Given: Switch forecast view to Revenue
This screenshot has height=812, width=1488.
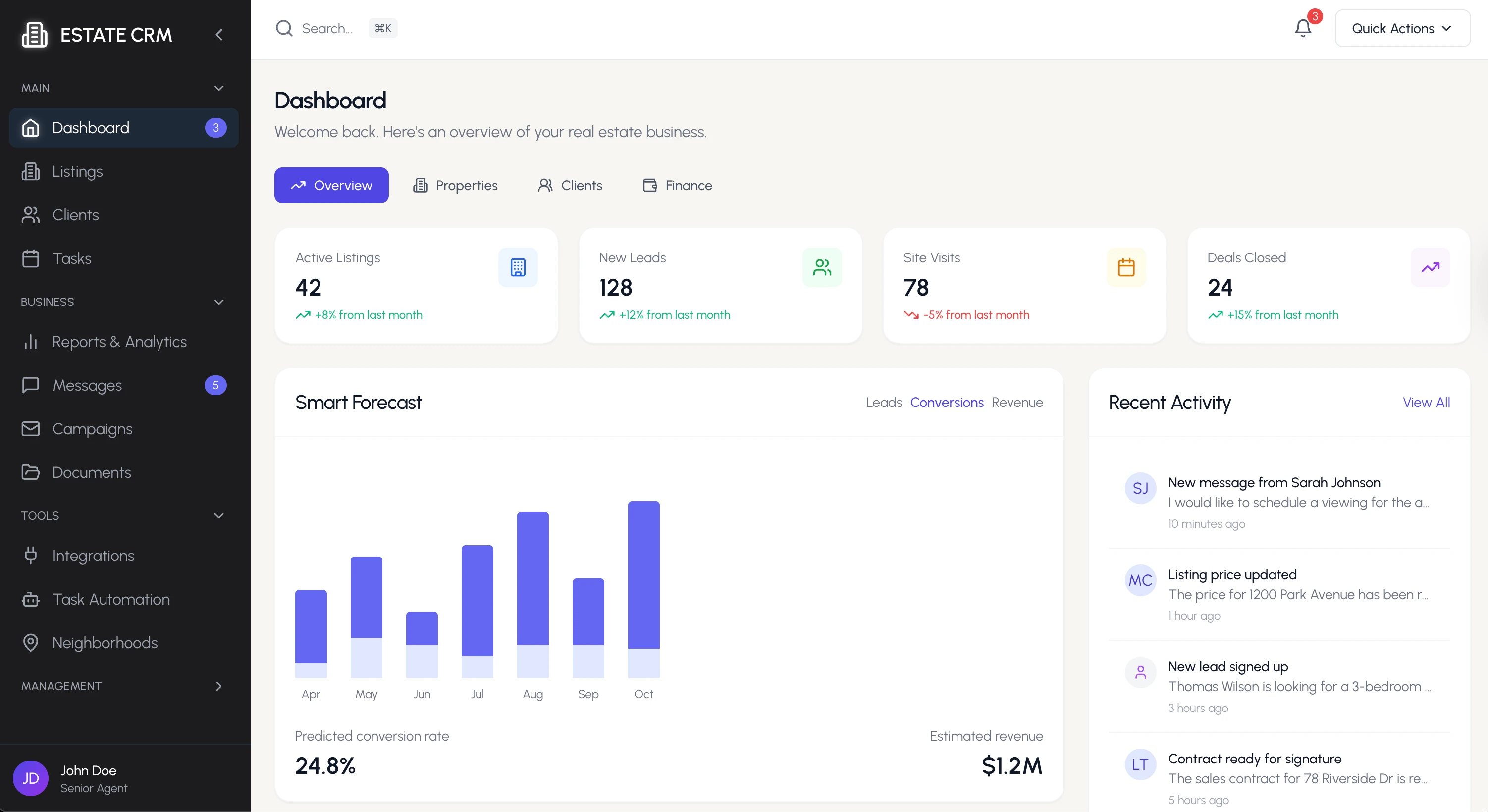Looking at the screenshot, I should (x=1016, y=403).
